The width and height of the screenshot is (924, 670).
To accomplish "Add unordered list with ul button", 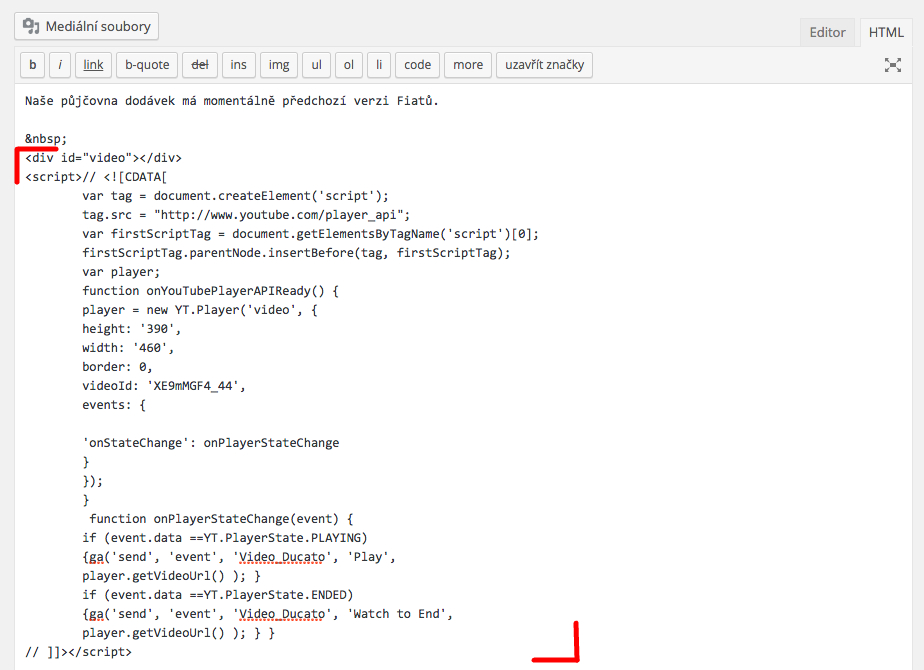I will [316, 65].
